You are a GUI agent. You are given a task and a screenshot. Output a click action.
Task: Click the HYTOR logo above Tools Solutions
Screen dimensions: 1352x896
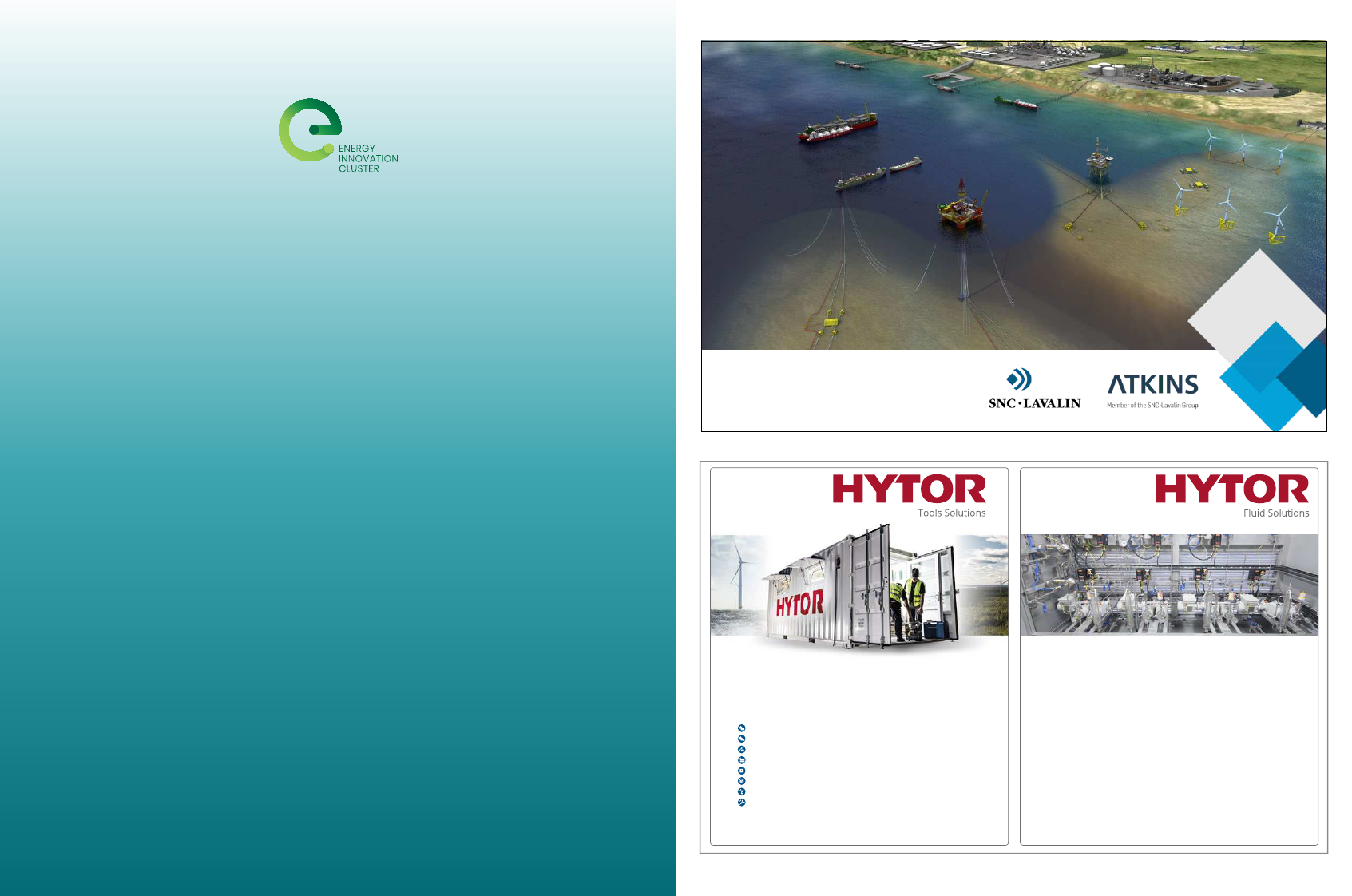pos(909,489)
